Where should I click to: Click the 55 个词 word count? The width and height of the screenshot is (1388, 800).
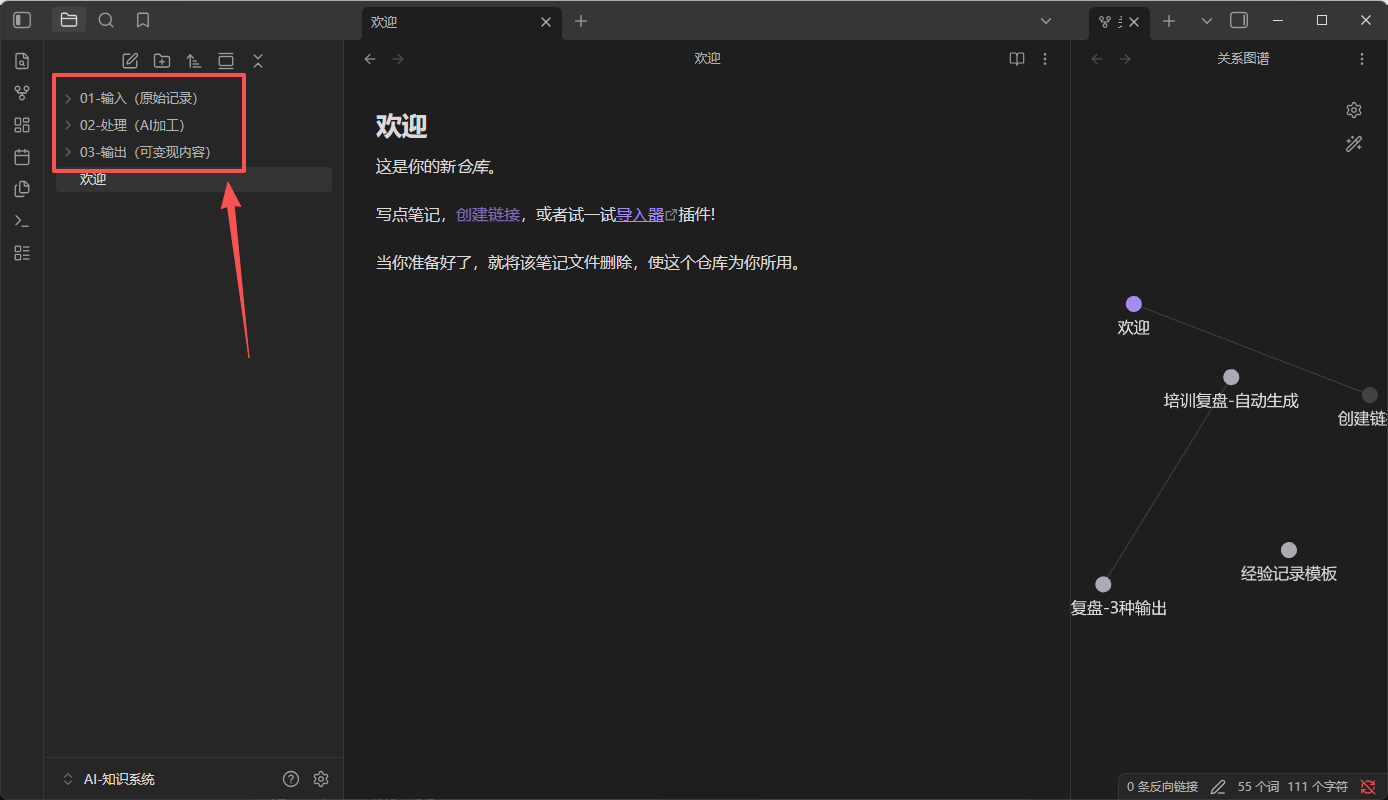coord(1258,787)
